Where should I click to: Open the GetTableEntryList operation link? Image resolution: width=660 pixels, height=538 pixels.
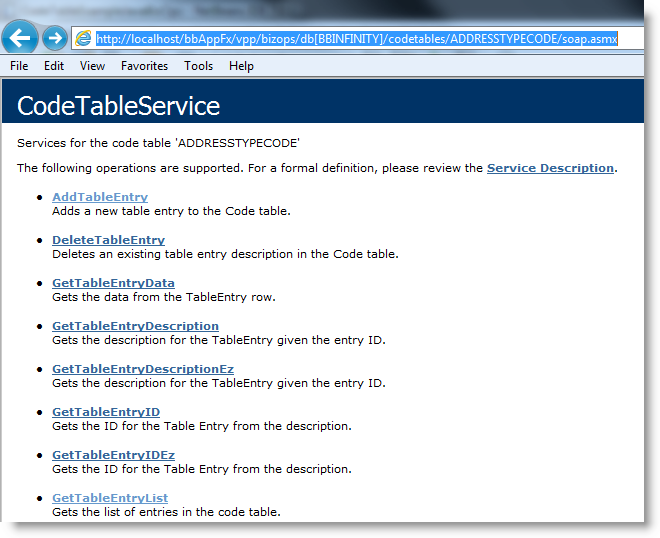coord(110,498)
